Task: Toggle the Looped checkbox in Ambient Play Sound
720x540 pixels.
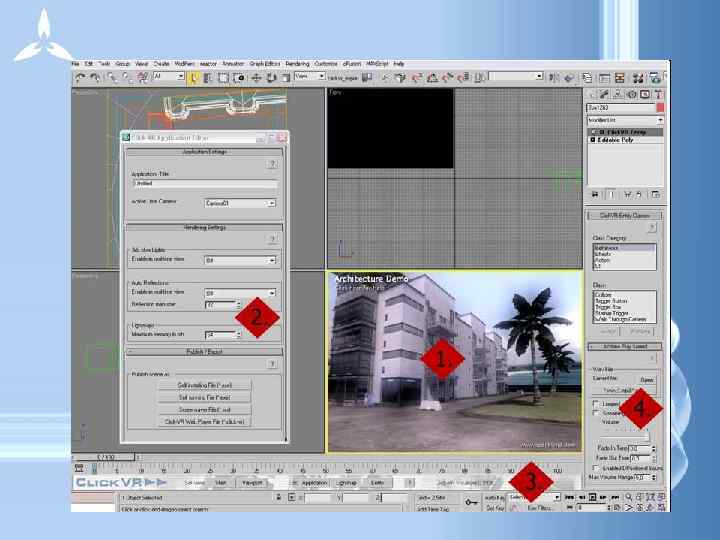Action: (x=596, y=404)
